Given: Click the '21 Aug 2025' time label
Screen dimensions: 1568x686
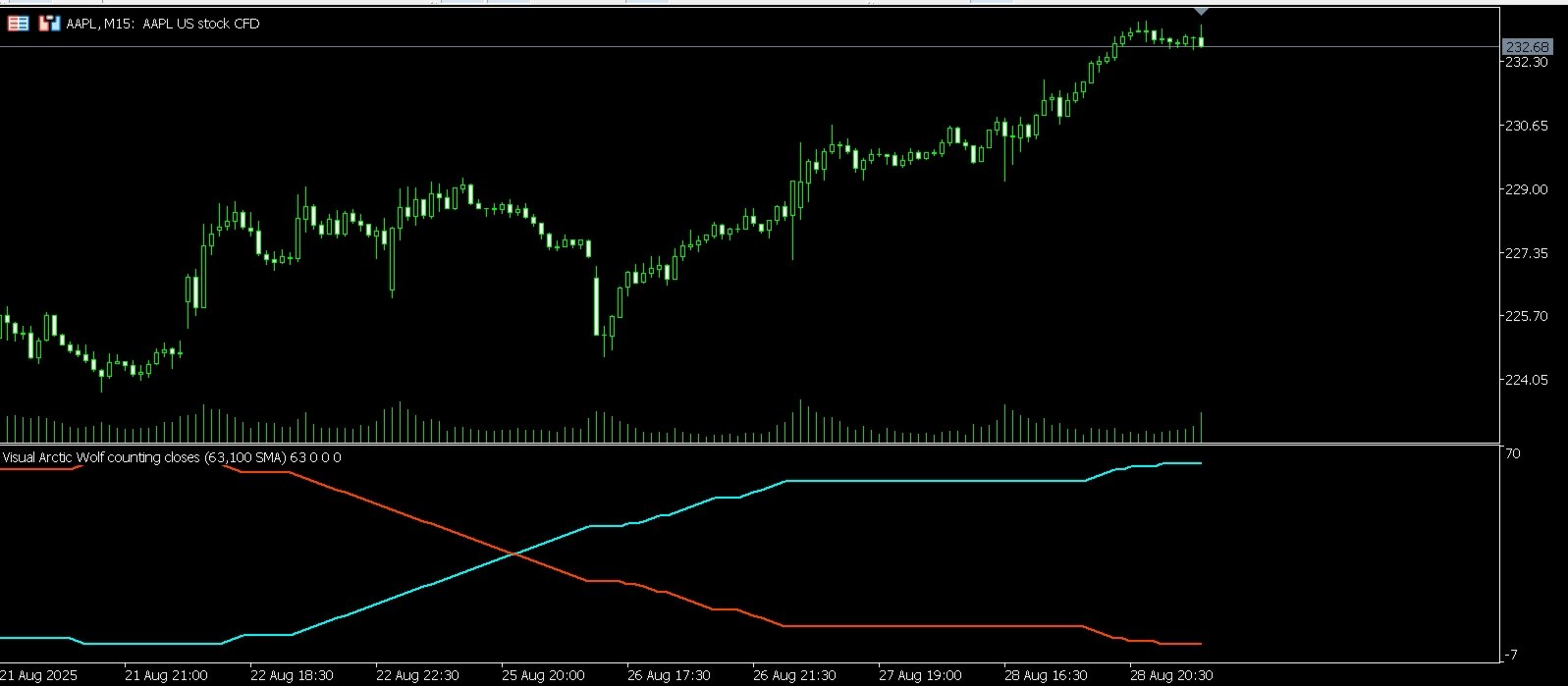Looking at the screenshot, I should 39,675.
